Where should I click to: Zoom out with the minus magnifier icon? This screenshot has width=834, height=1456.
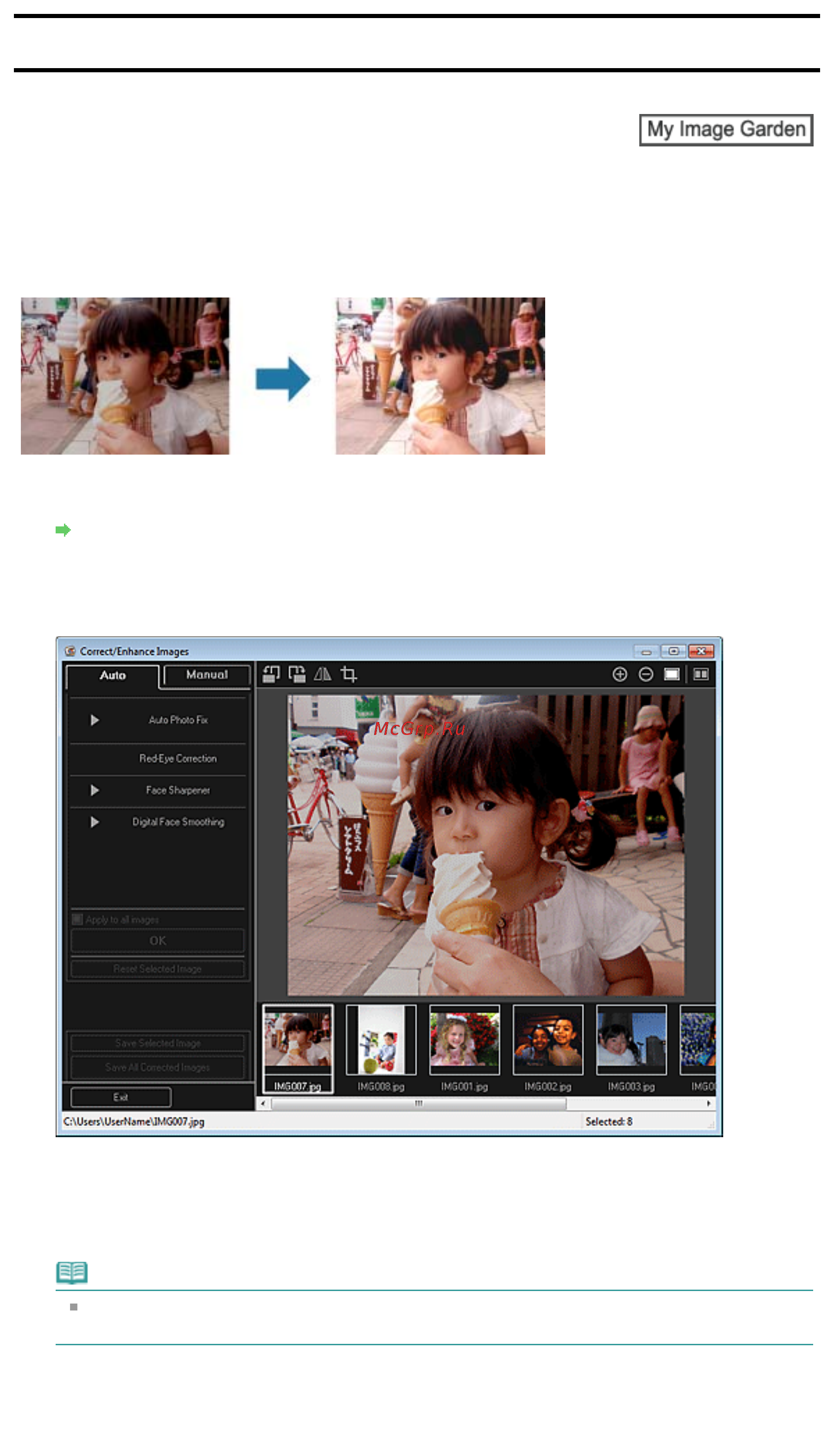click(645, 674)
